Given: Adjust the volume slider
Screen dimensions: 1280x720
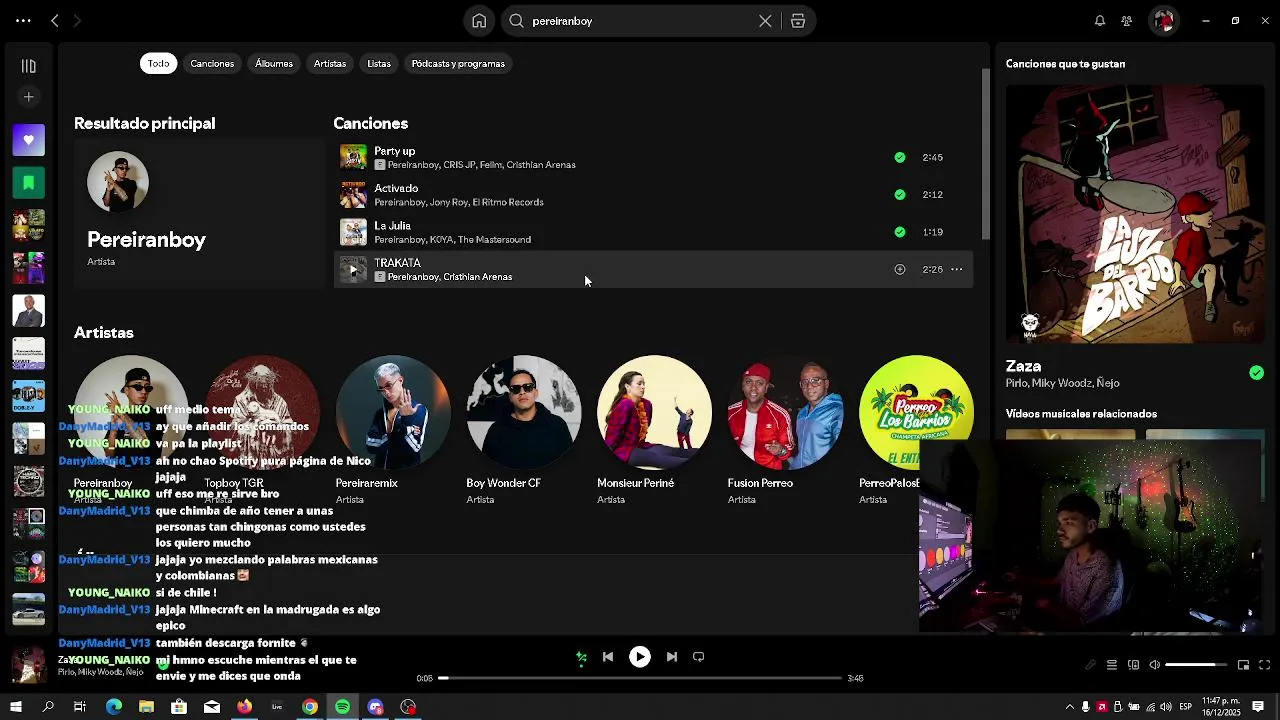Looking at the screenshot, I should tap(1196, 665).
